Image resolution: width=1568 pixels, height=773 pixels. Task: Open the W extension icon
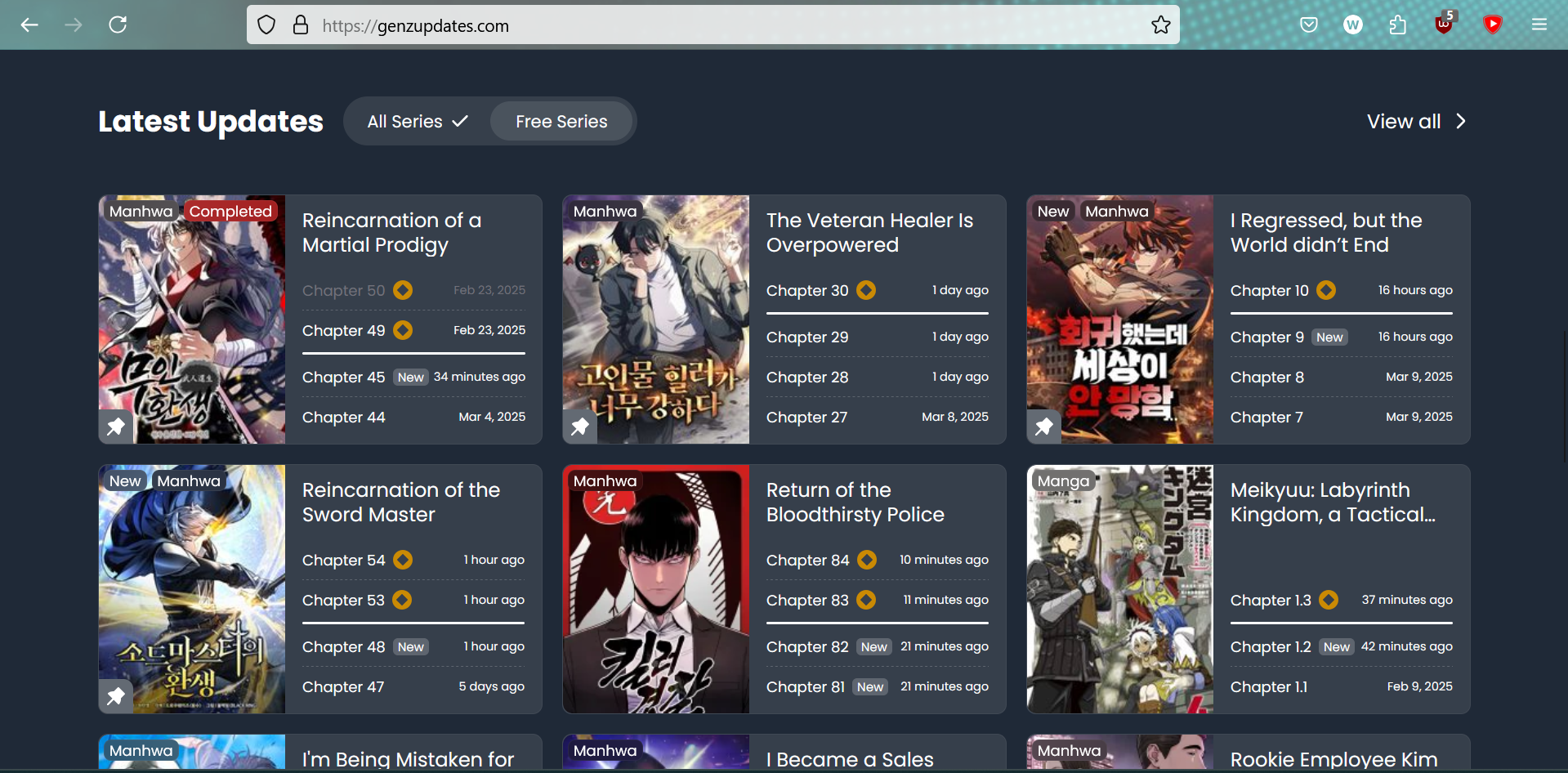(x=1353, y=25)
